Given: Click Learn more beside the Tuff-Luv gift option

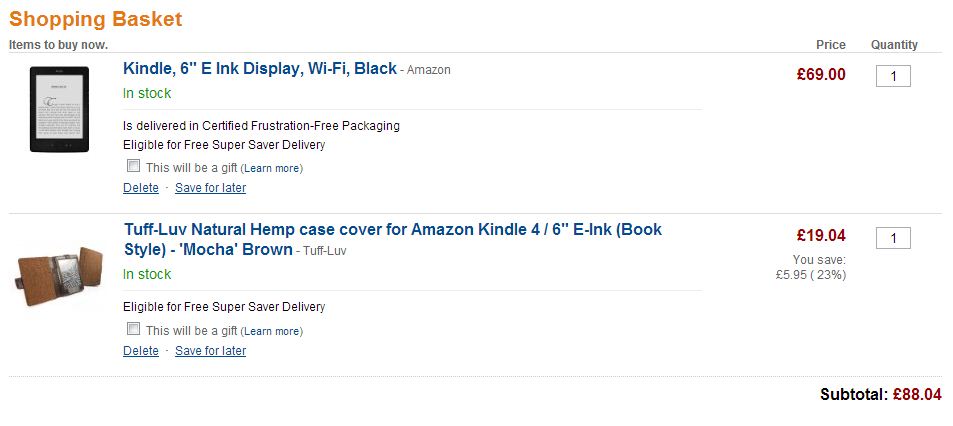Looking at the screenshot, I should click(272, 331).
